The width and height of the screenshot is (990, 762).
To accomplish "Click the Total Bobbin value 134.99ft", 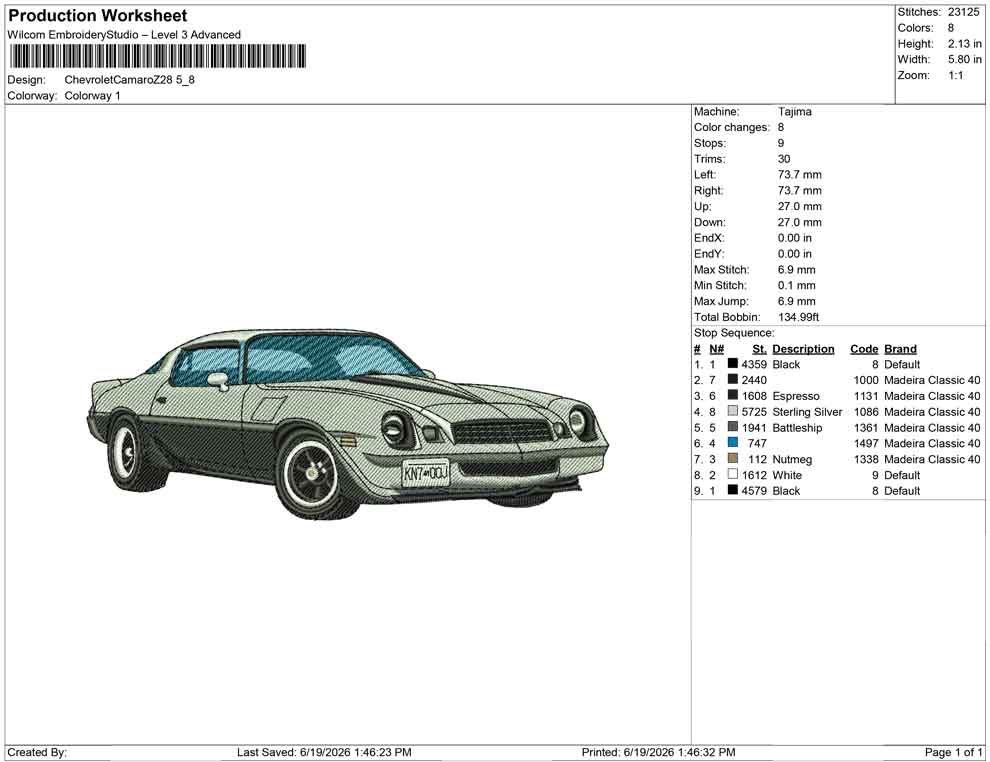I will [x=799, y=316].
